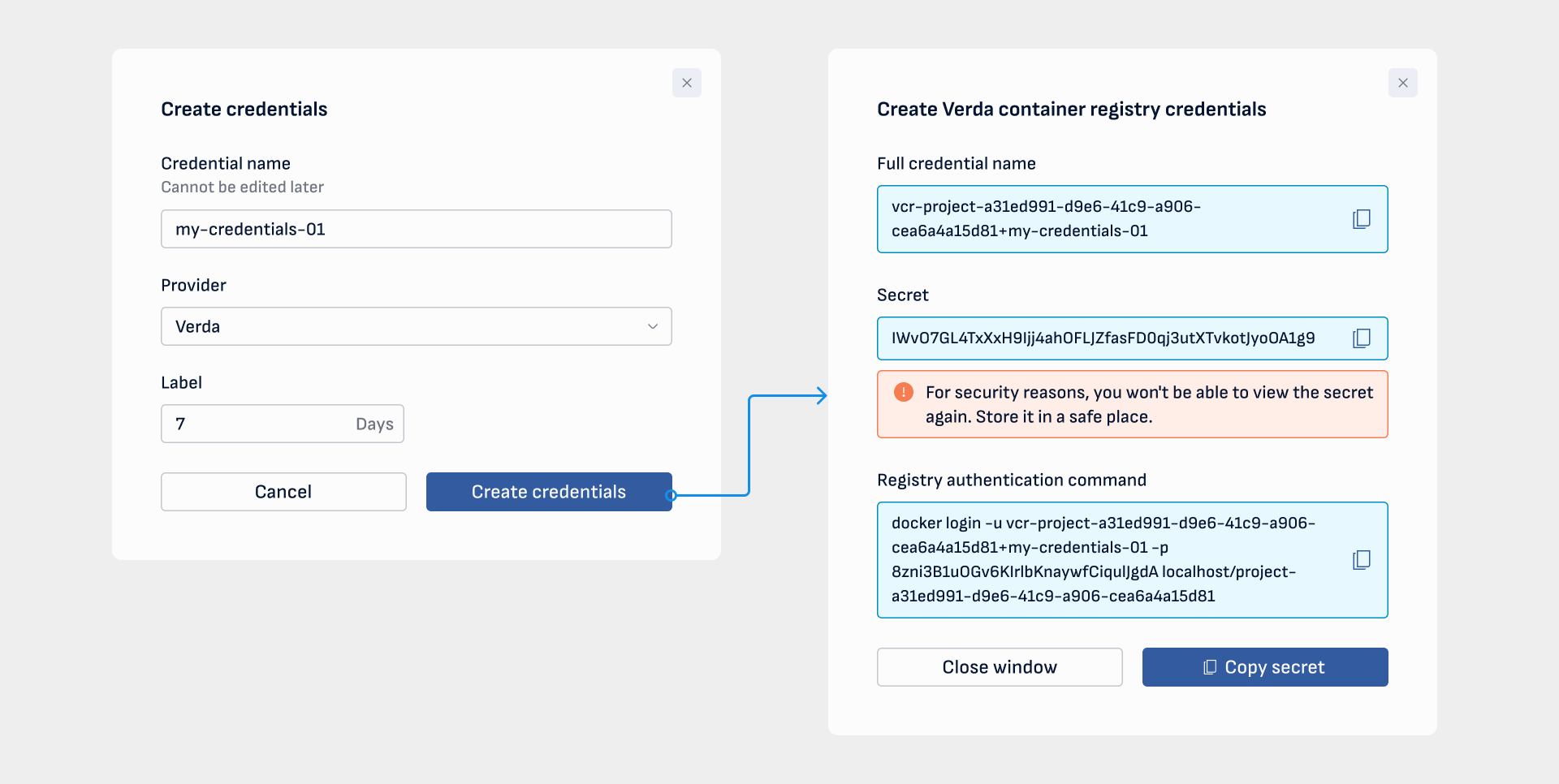
Task: Focus the Label days input field
Action: [260, 424]
